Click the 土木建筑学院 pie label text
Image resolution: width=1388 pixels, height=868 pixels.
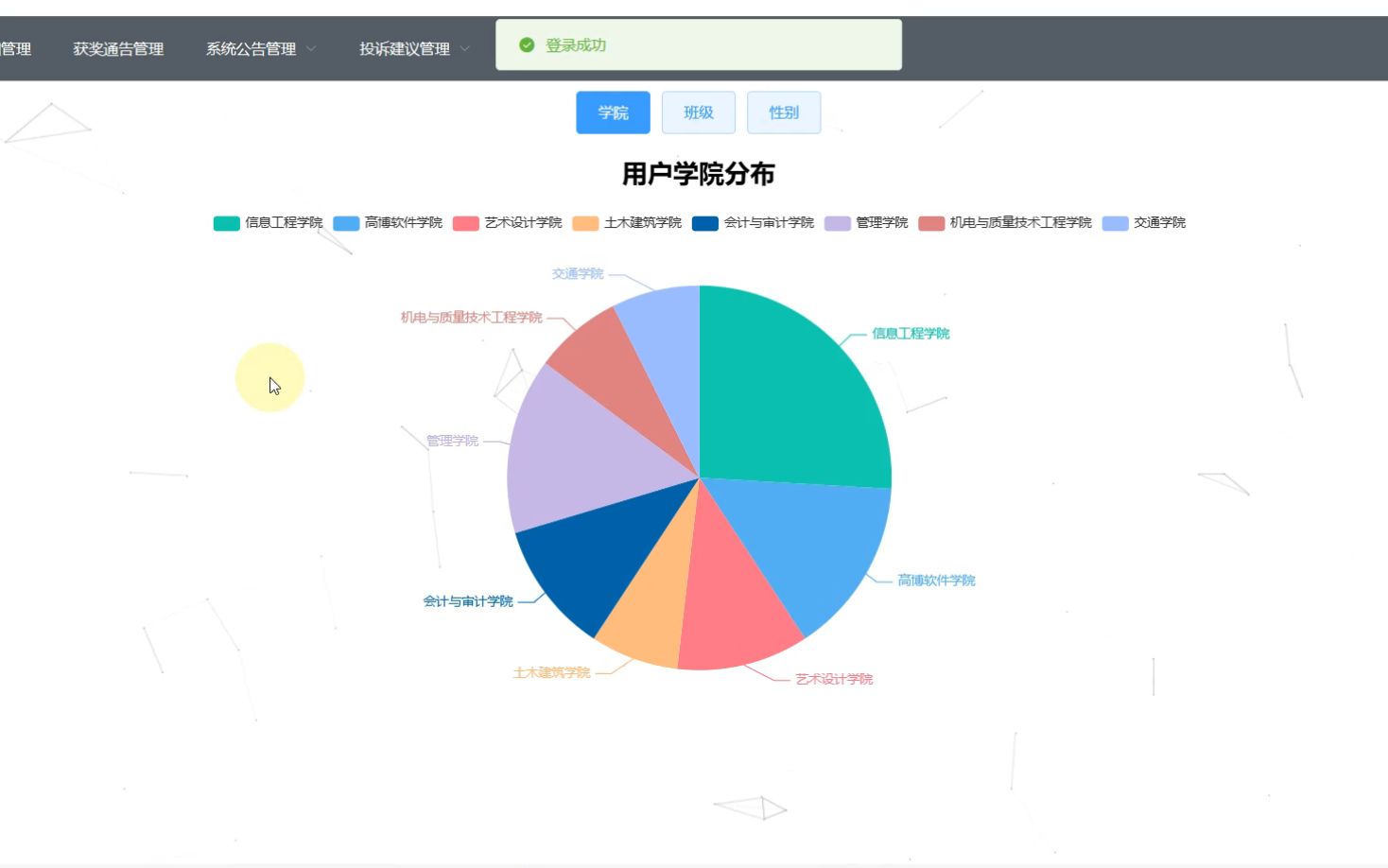coord(551,673)
